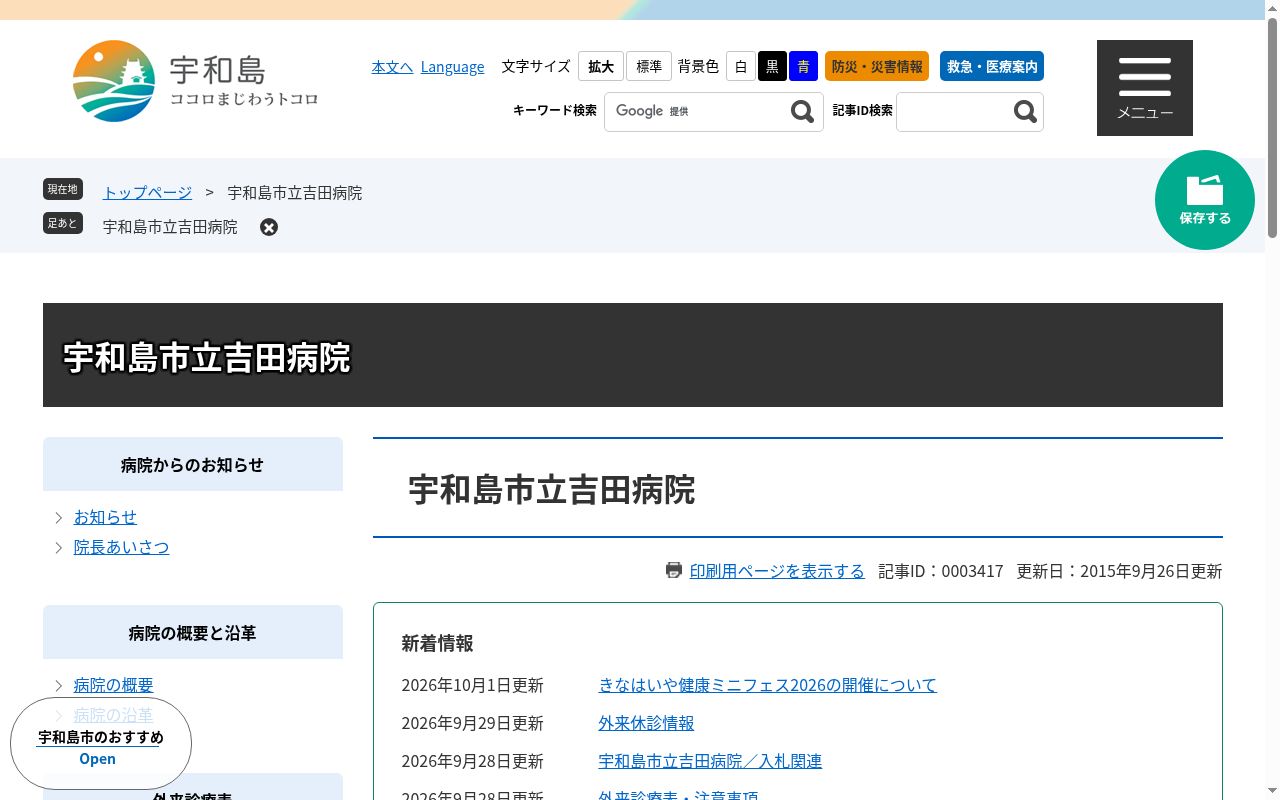Click the keyword search magnifier icon
Viewport: 1280px width, 800px height.
coord(802,111)
